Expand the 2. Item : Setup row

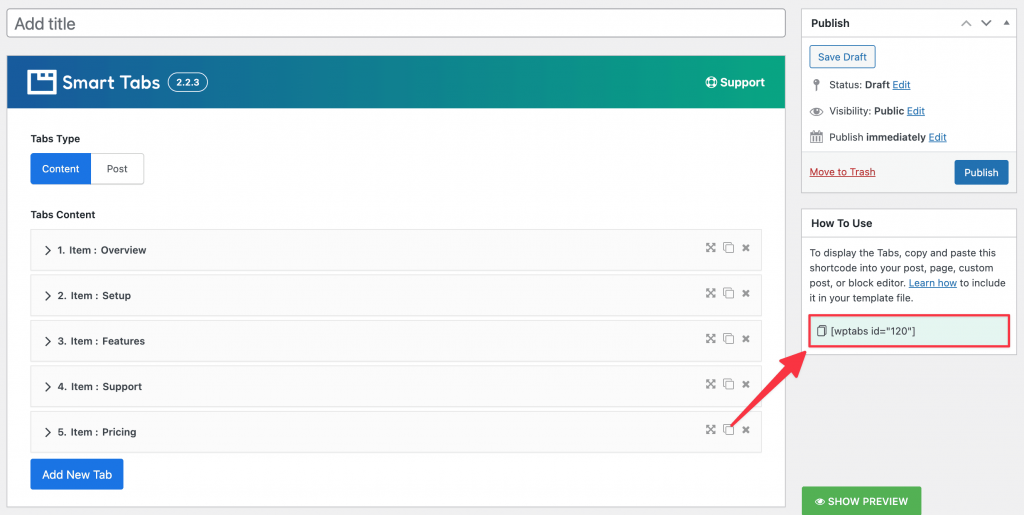396,296
